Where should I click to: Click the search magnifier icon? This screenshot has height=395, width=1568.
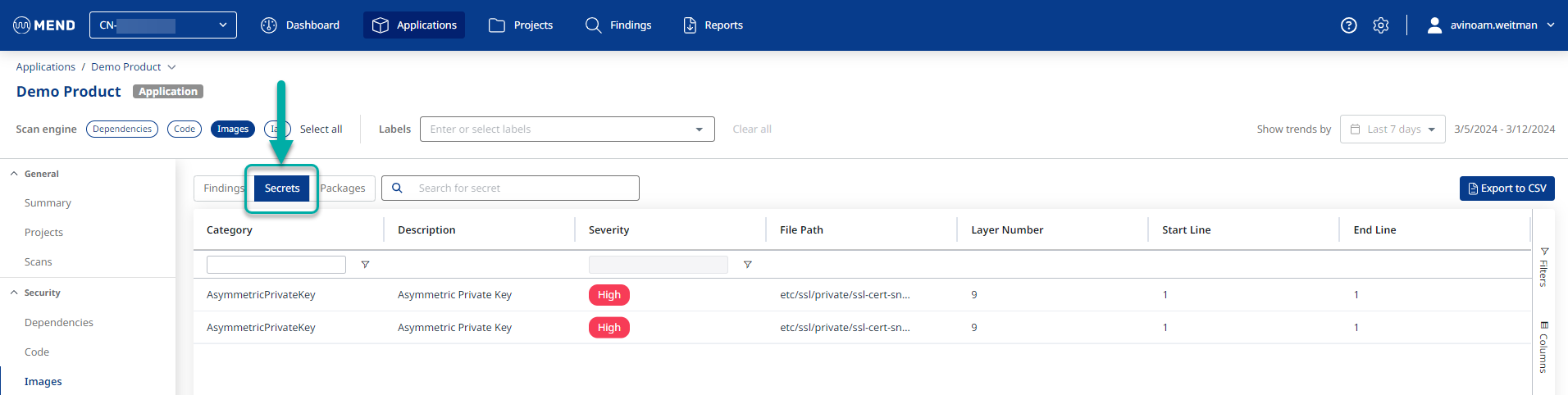[x=398, y=188]
